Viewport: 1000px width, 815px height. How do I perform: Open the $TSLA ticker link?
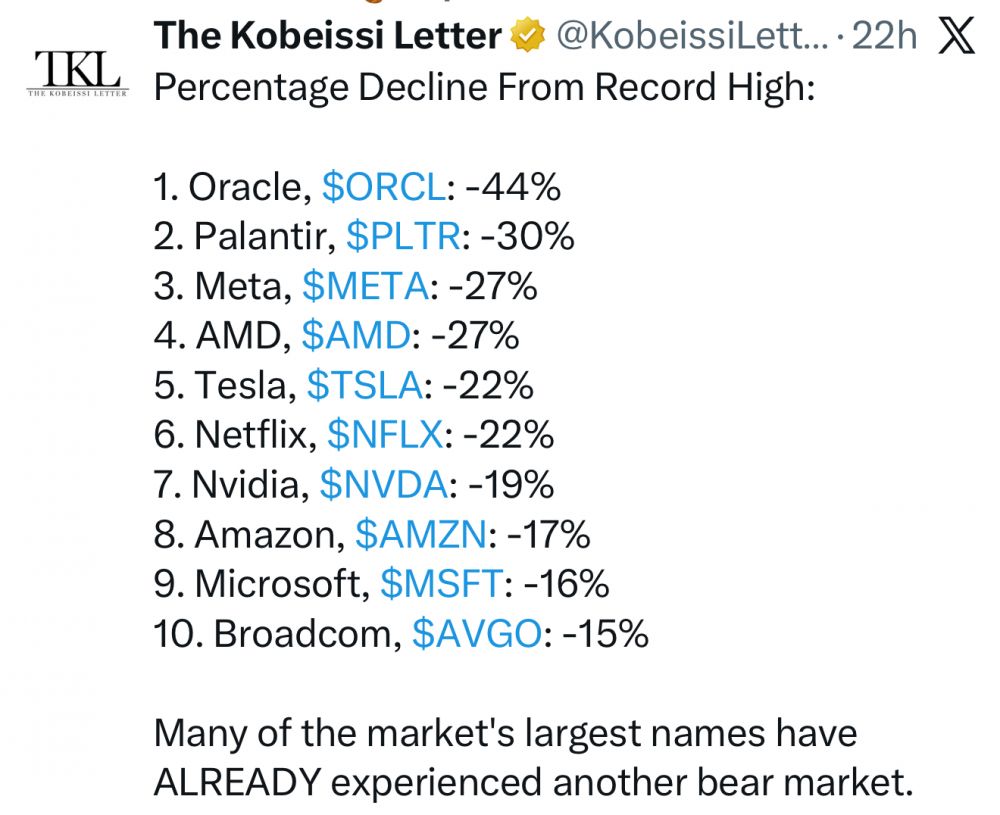[x=366, y=386]
